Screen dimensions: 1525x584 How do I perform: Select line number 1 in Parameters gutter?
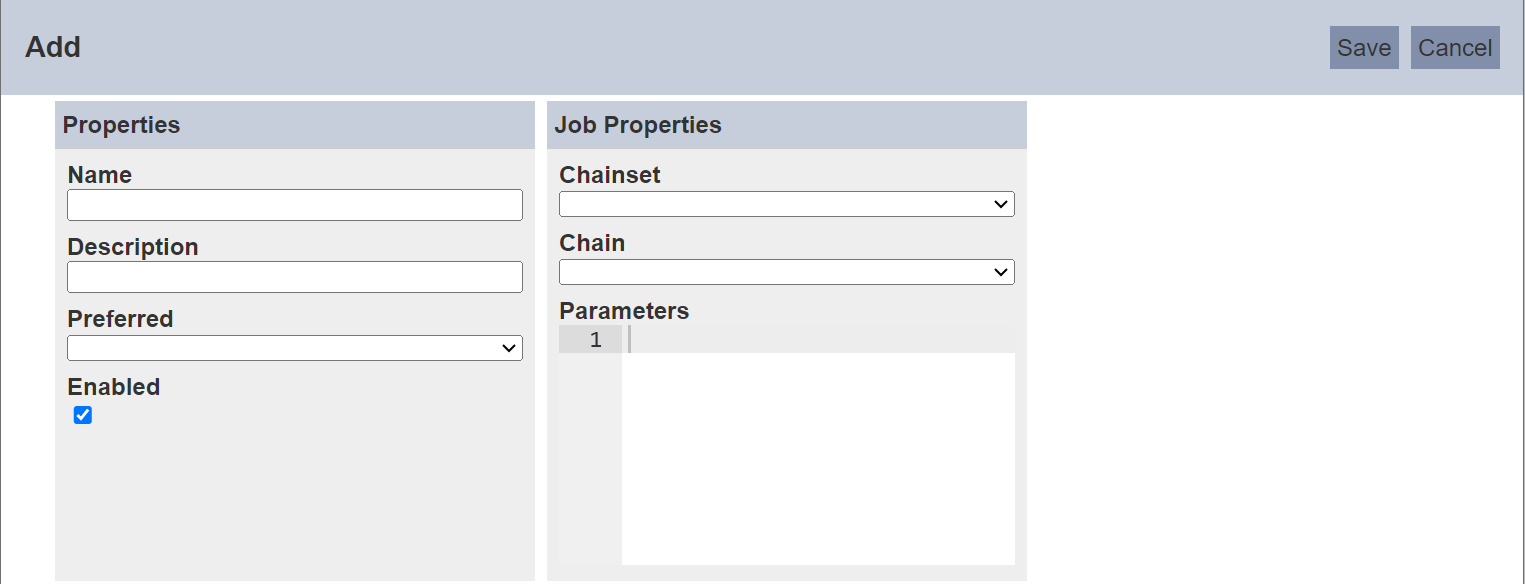pyautogui.click(x=596, y=340)
